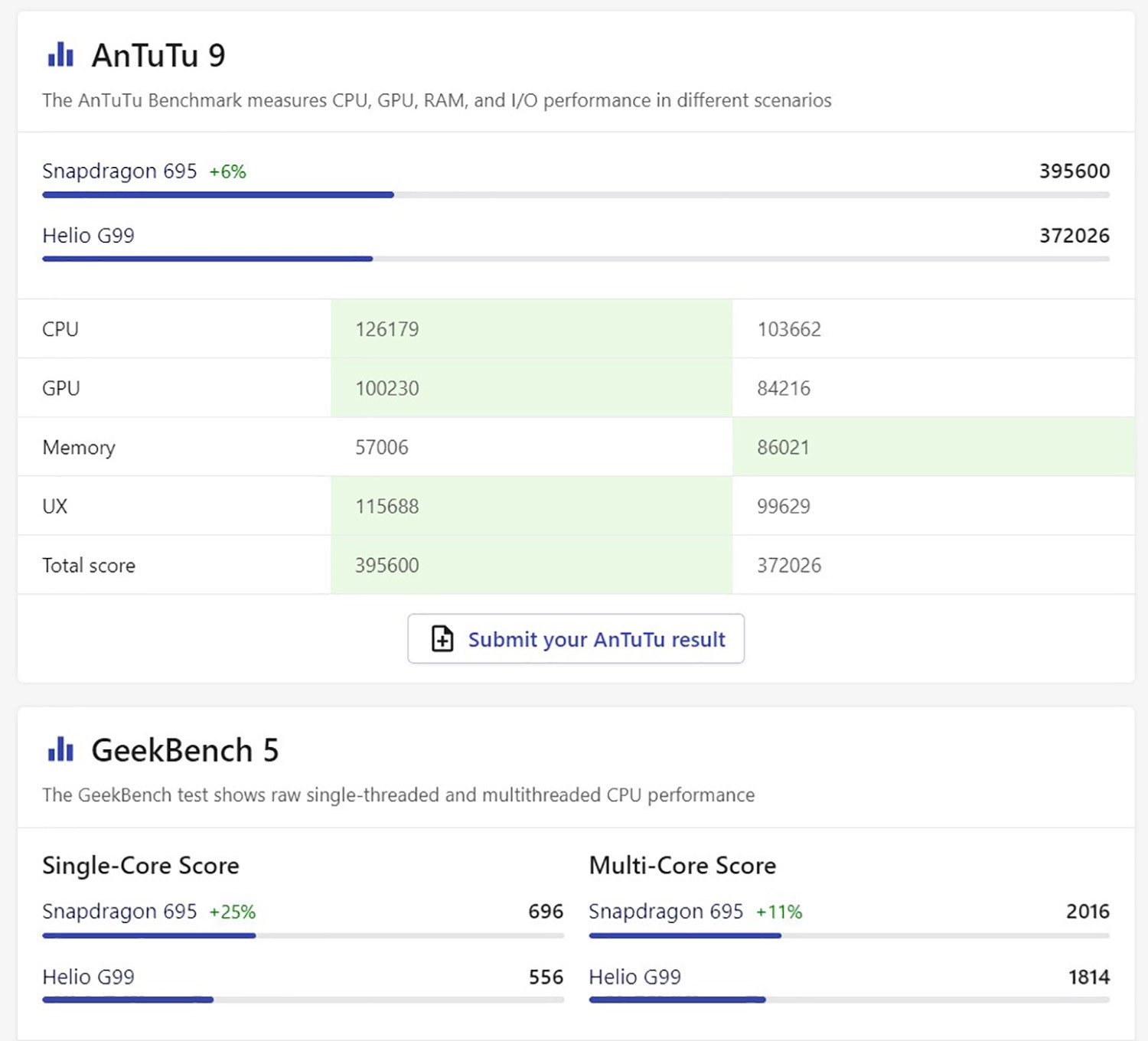Submit your AnTuTu result
This screenshot has width=1148, height=1041.
point(576,638)
